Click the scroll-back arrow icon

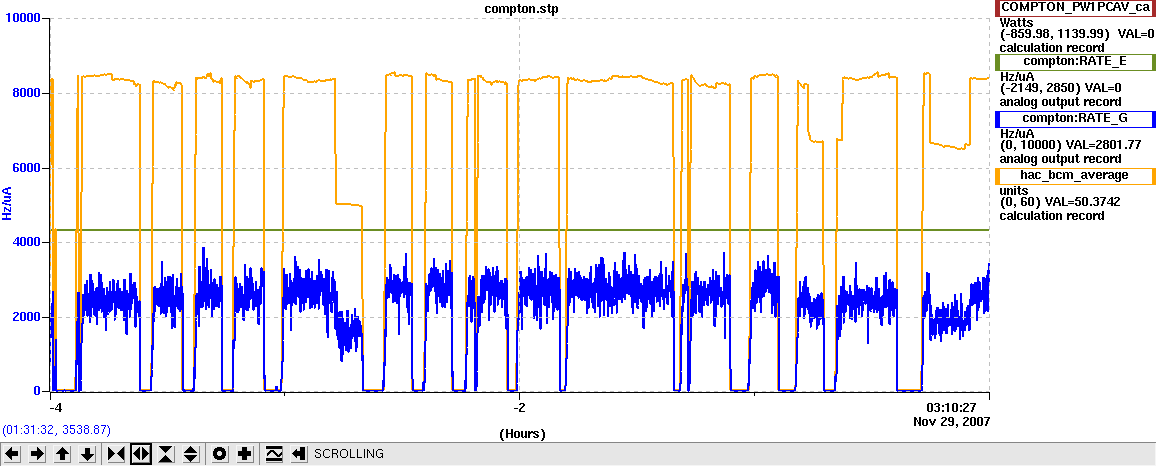pos(299,453)
